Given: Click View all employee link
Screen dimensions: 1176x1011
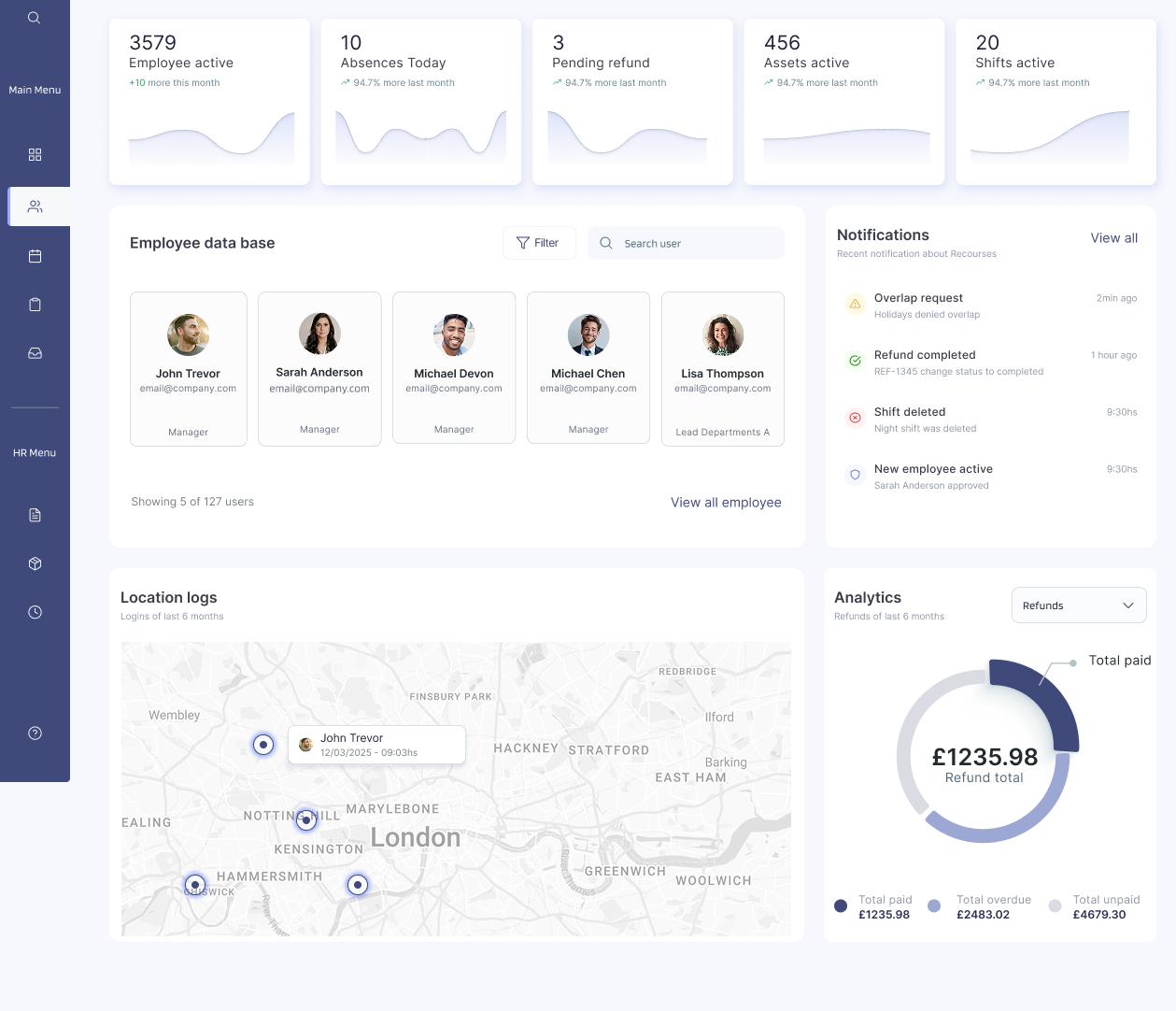Looking at the screenshot, I should 726,502.
